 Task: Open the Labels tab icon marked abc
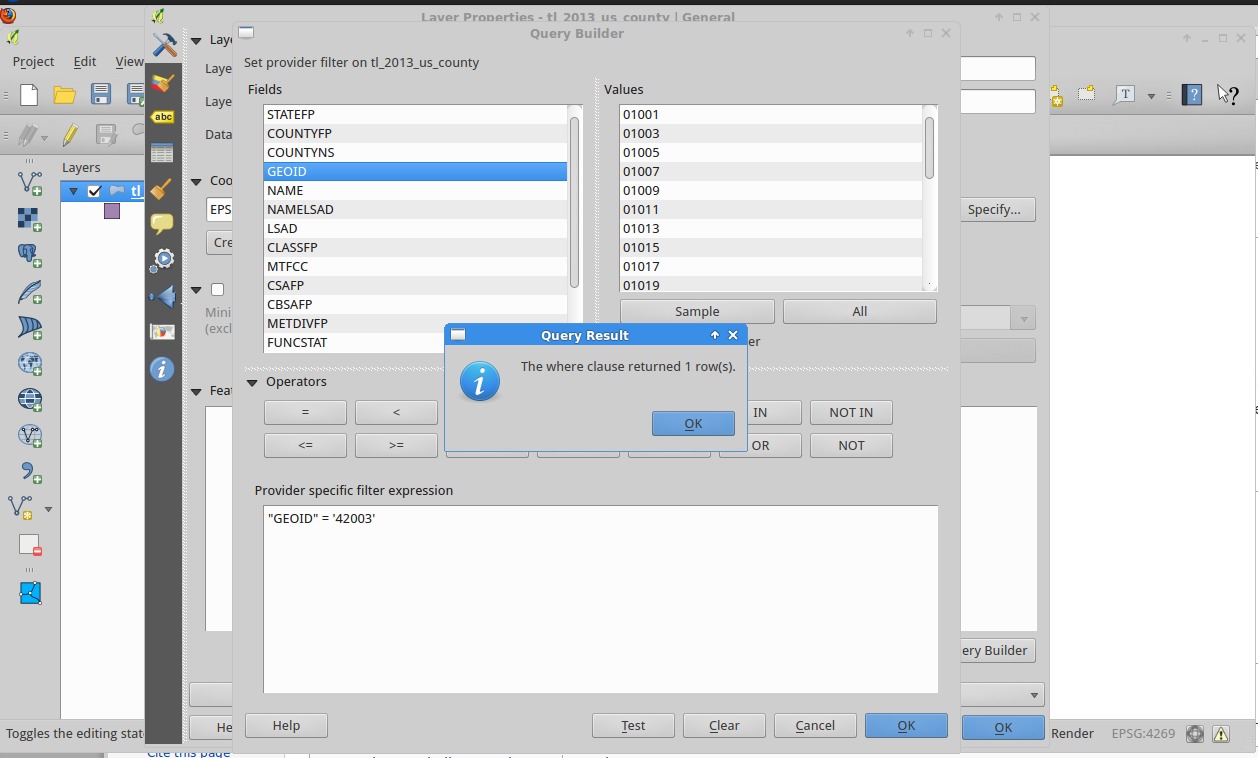[162, 117]
